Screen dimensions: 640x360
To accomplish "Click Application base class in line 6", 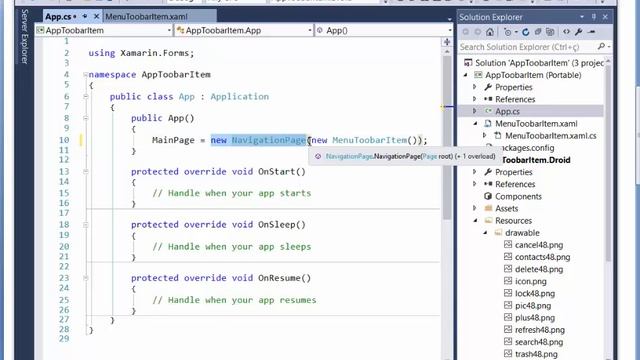I will [x=240, y=97].
